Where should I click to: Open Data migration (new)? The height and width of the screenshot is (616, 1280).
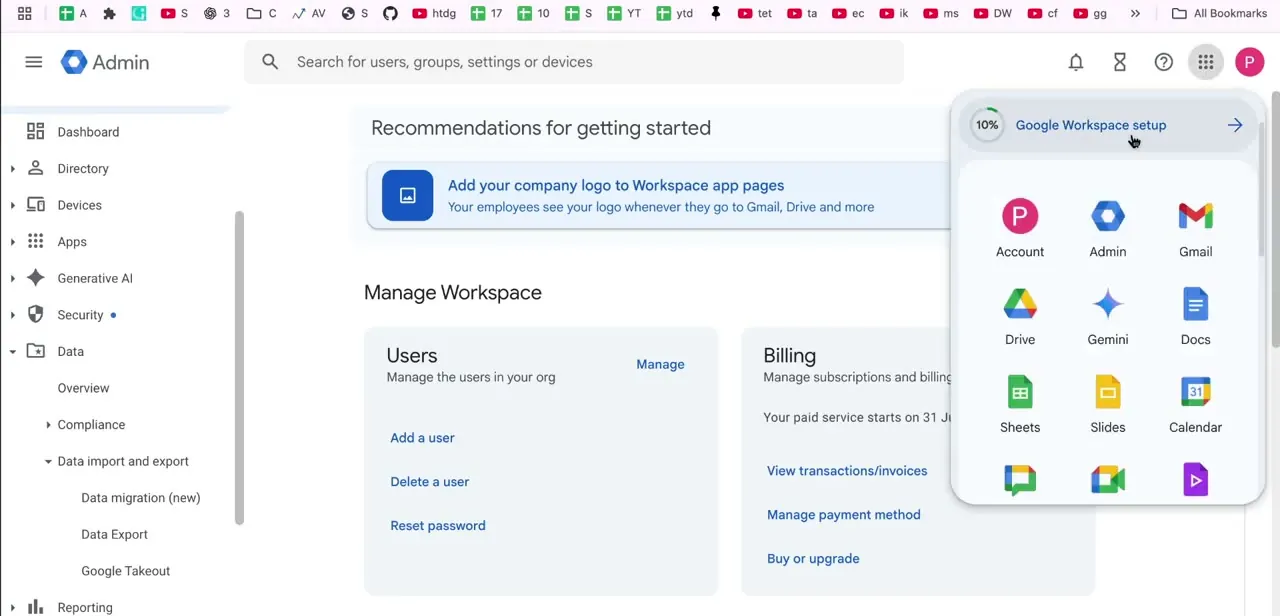click(x=140, y=498)
